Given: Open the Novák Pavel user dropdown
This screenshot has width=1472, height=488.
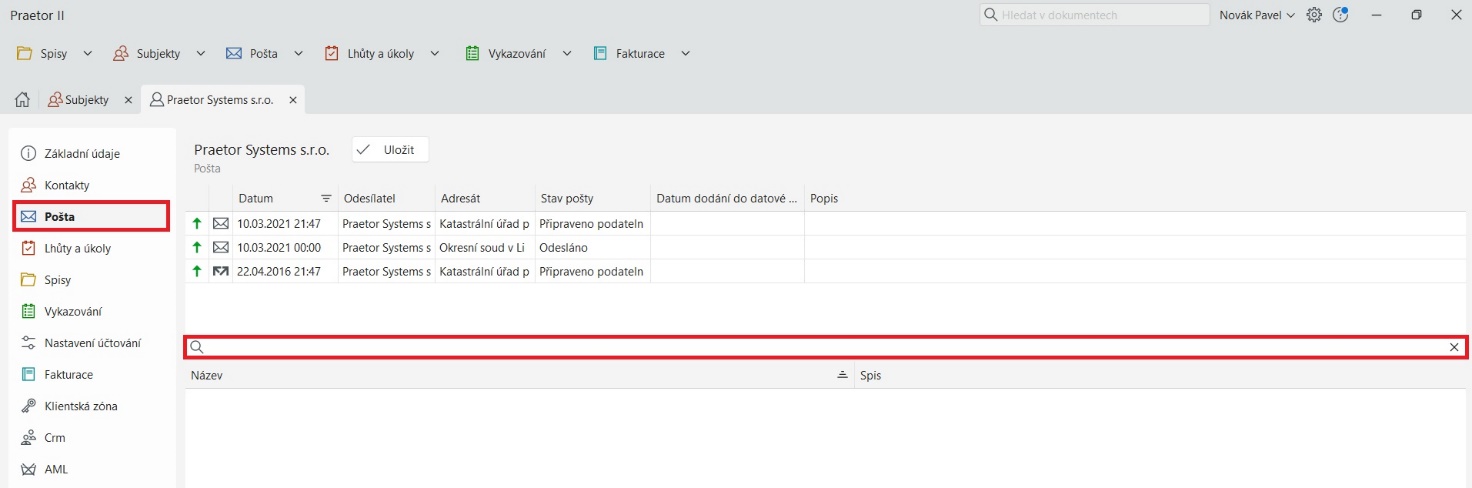Looking at the screenshot, I should (1257, 15).
